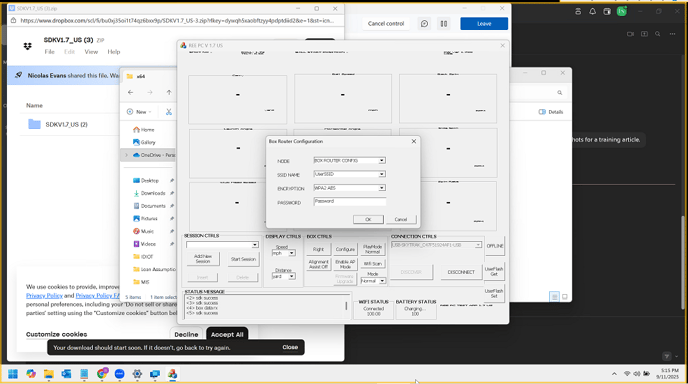The width and height of the screenshot is (688, 384).
Task: Click the notification bell icon
Action: (x=592, y=11)
